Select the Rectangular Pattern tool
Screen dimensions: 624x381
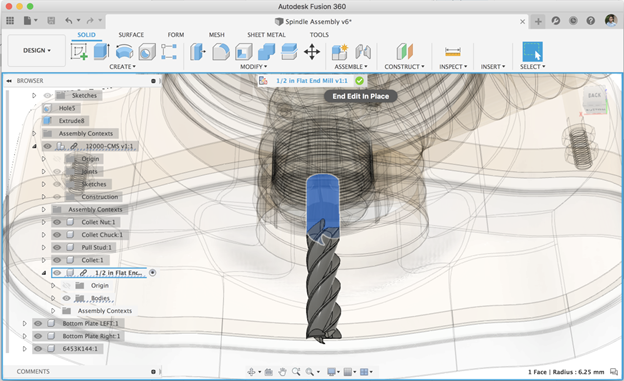tap(169, 52)
